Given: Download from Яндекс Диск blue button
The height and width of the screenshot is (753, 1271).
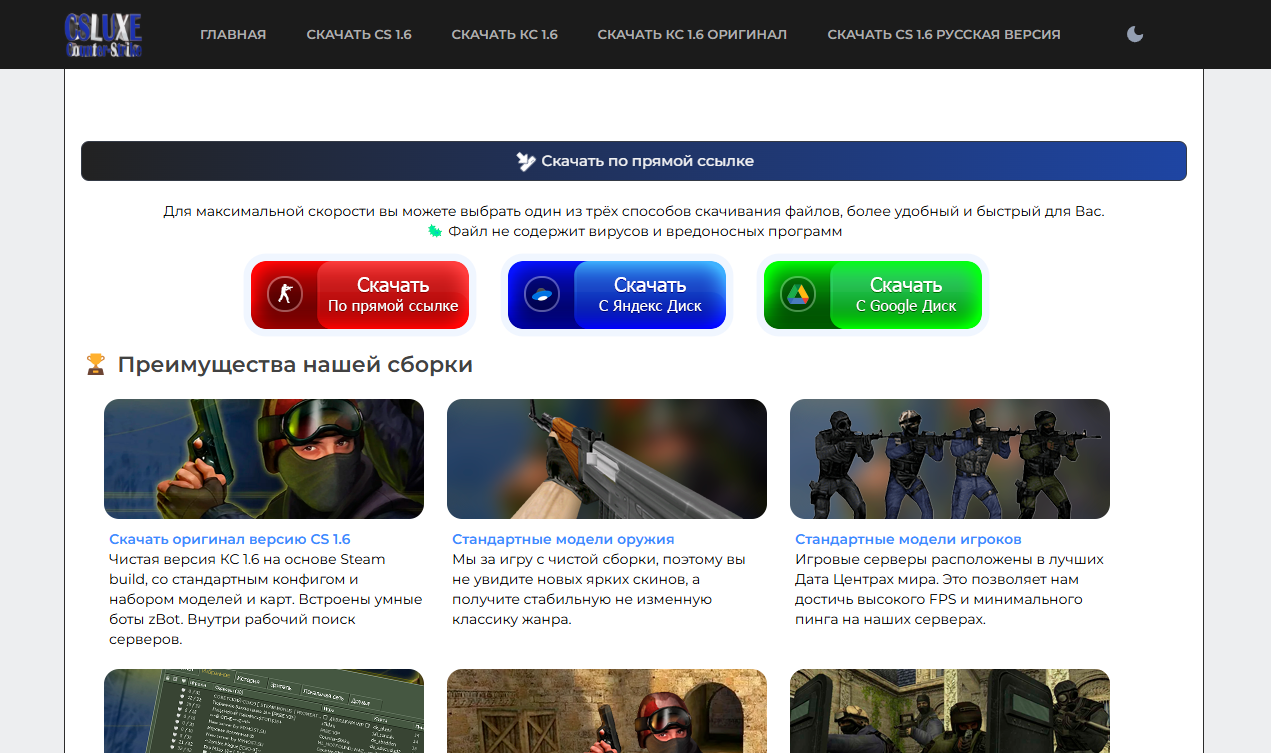Looking at the screenshot, I should [x=649, y=295].
